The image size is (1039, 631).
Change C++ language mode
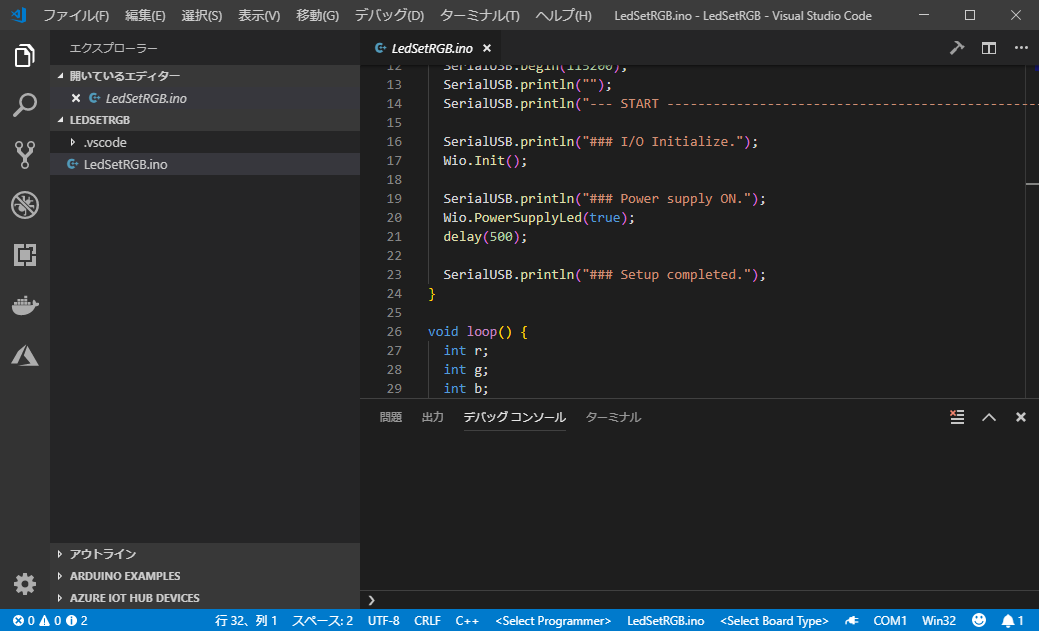pos(467,620)
